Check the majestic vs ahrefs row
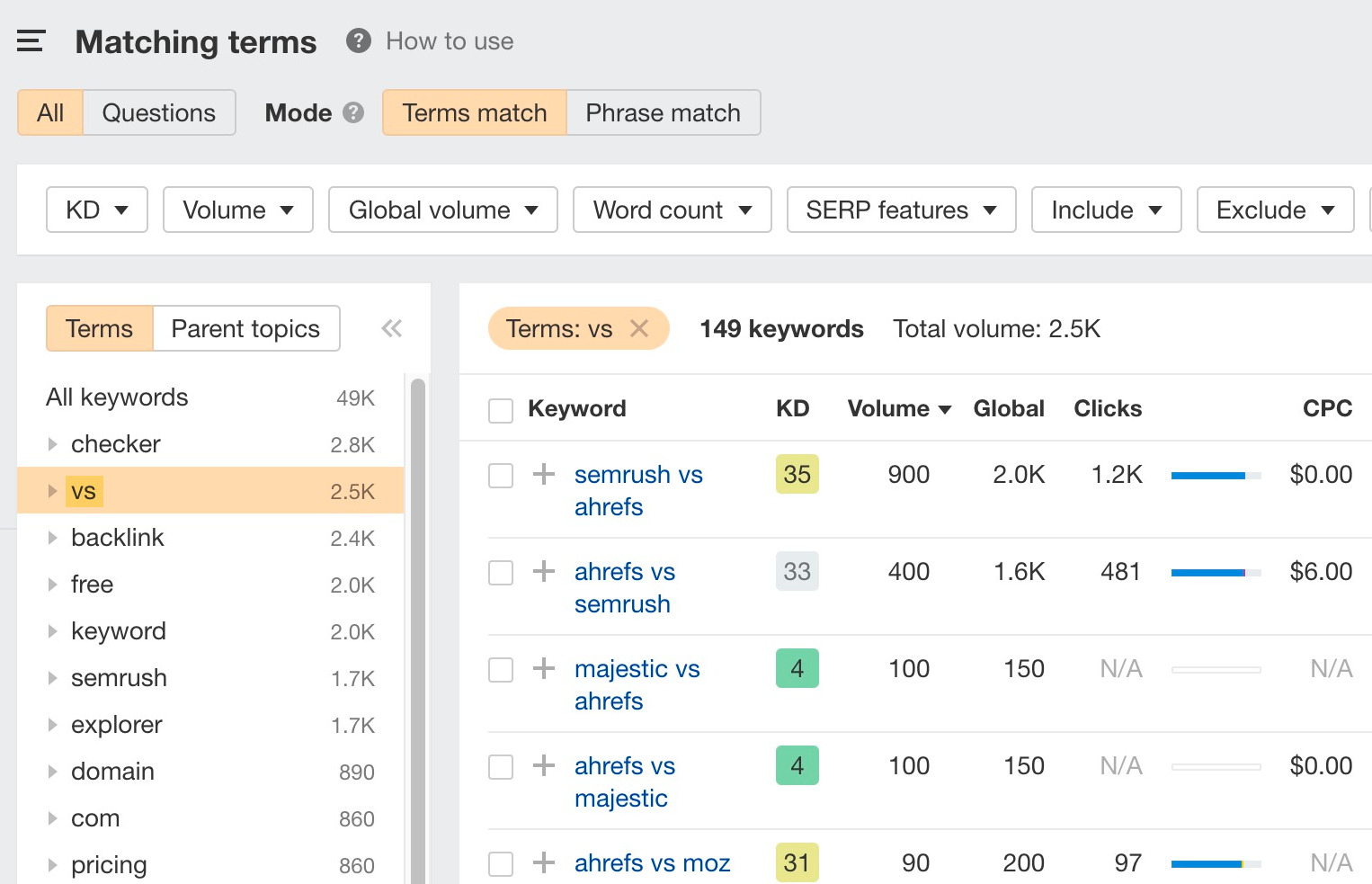This screenshot has height=884, width=1372. (501, 669)
